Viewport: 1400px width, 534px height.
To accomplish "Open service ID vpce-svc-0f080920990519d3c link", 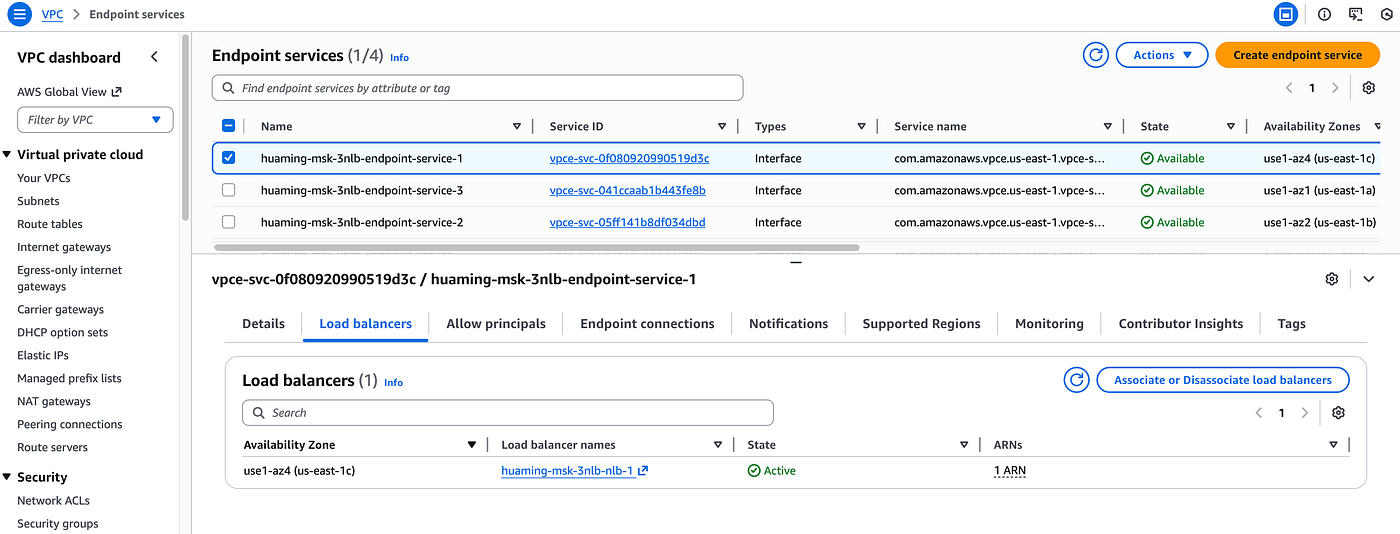I will coord(629,158).
